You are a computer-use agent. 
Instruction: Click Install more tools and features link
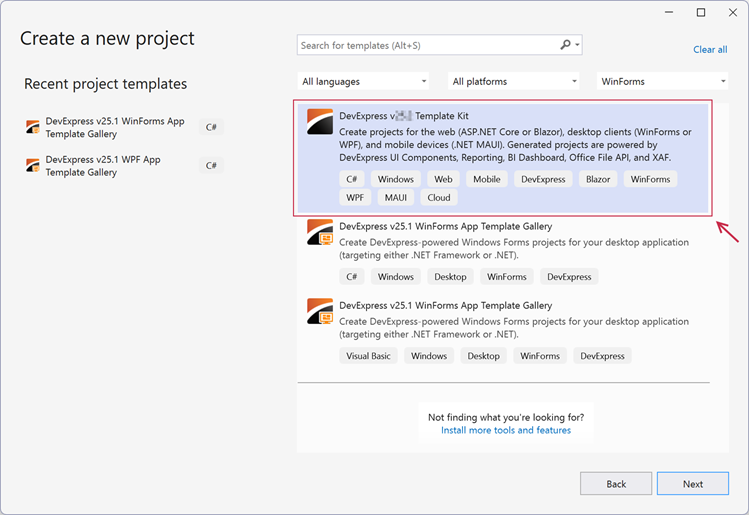point(506,430)
